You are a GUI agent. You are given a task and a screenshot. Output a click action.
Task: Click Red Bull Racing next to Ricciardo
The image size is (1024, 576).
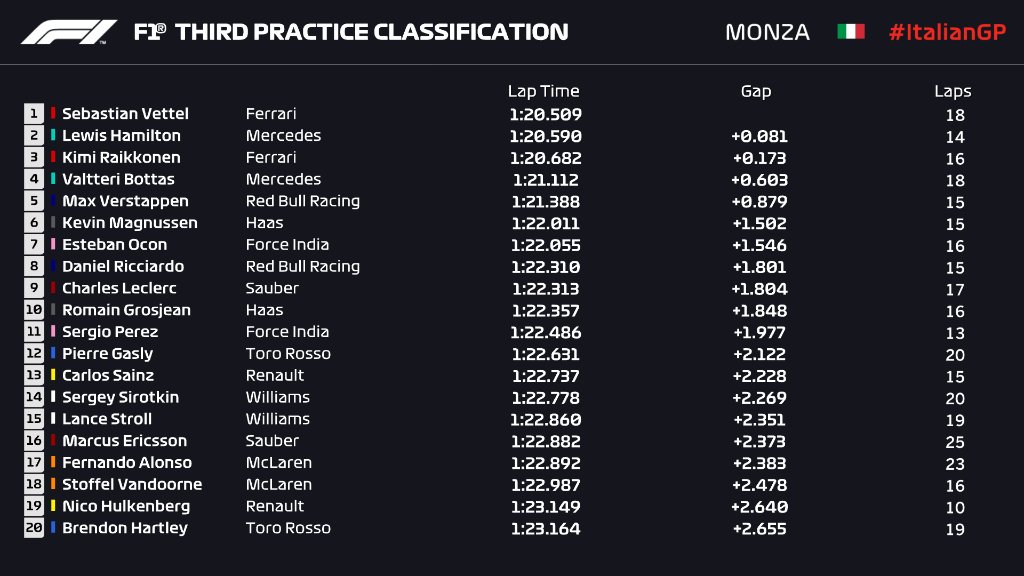coord(302,267)
